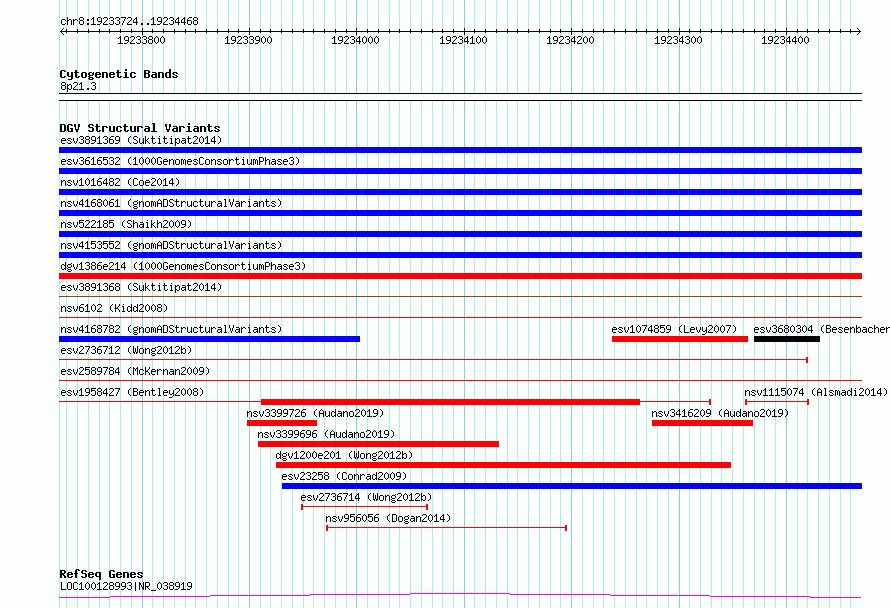The width and height of the screenshot is (890, 608).
Task: Open the nsv522185 (Shaikh2009) variant label
Action: tap(126, 224)
